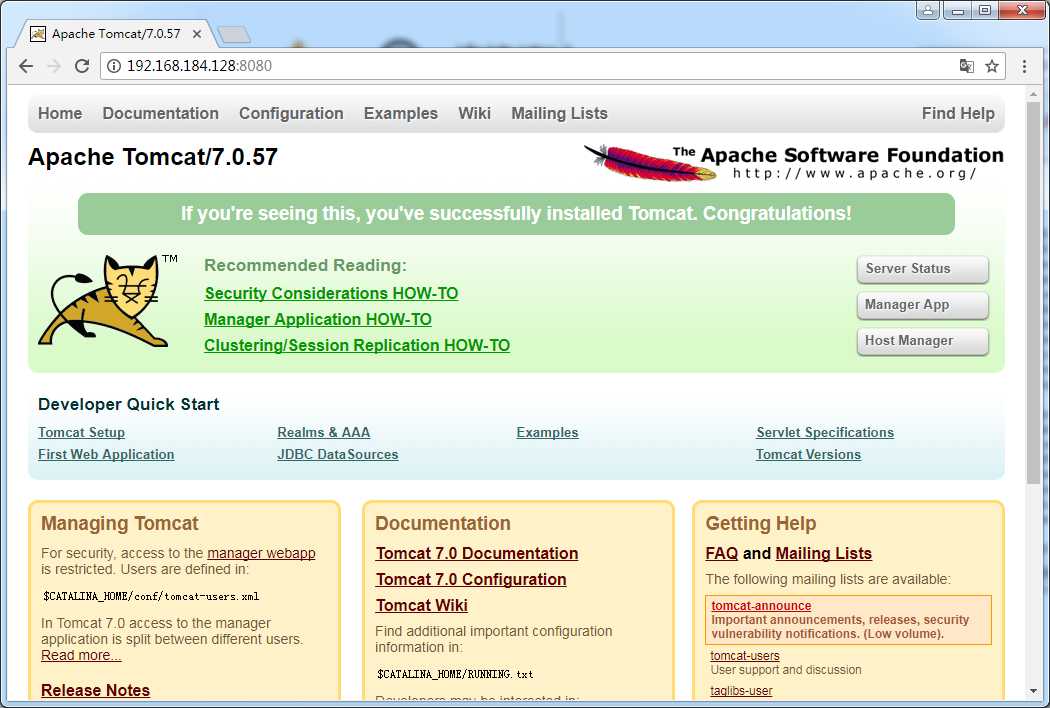The width and height of the screenshot is (1050, 708).
Task: Open Tomcat 7.0 Documentation link
Action: pos(477,553)
